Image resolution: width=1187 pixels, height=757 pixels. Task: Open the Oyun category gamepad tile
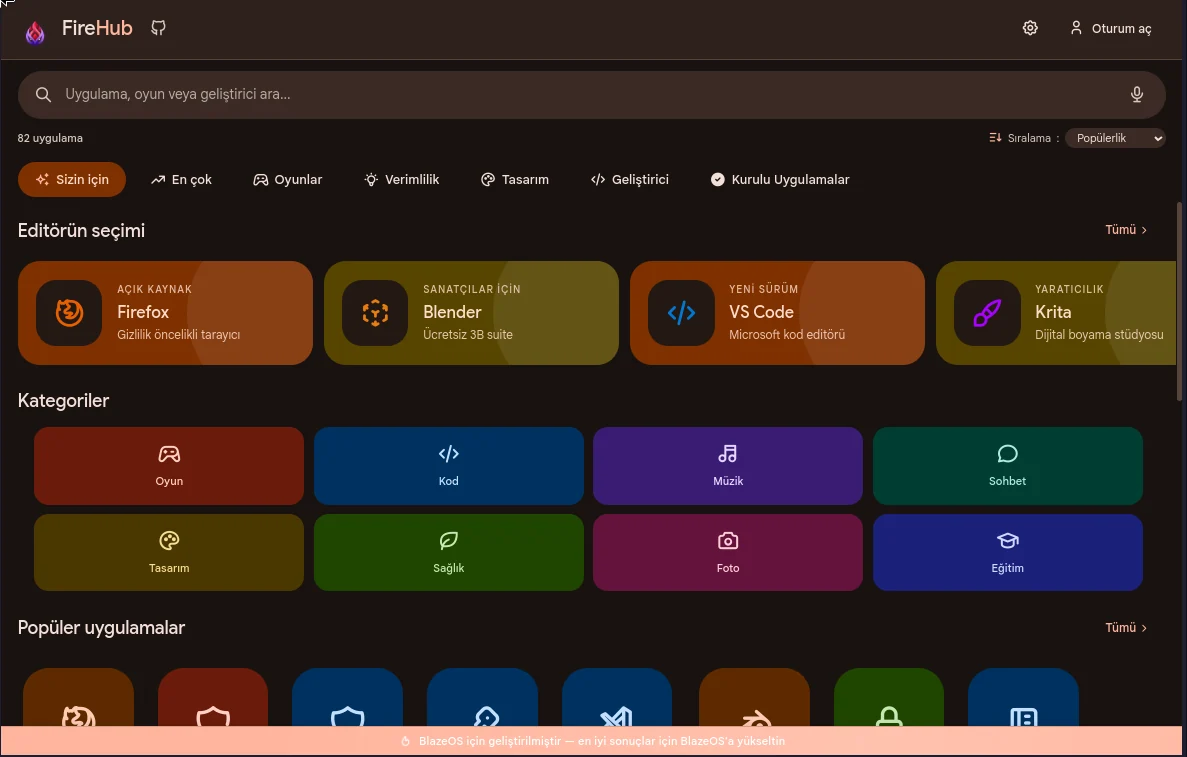[x=169, y=466]
